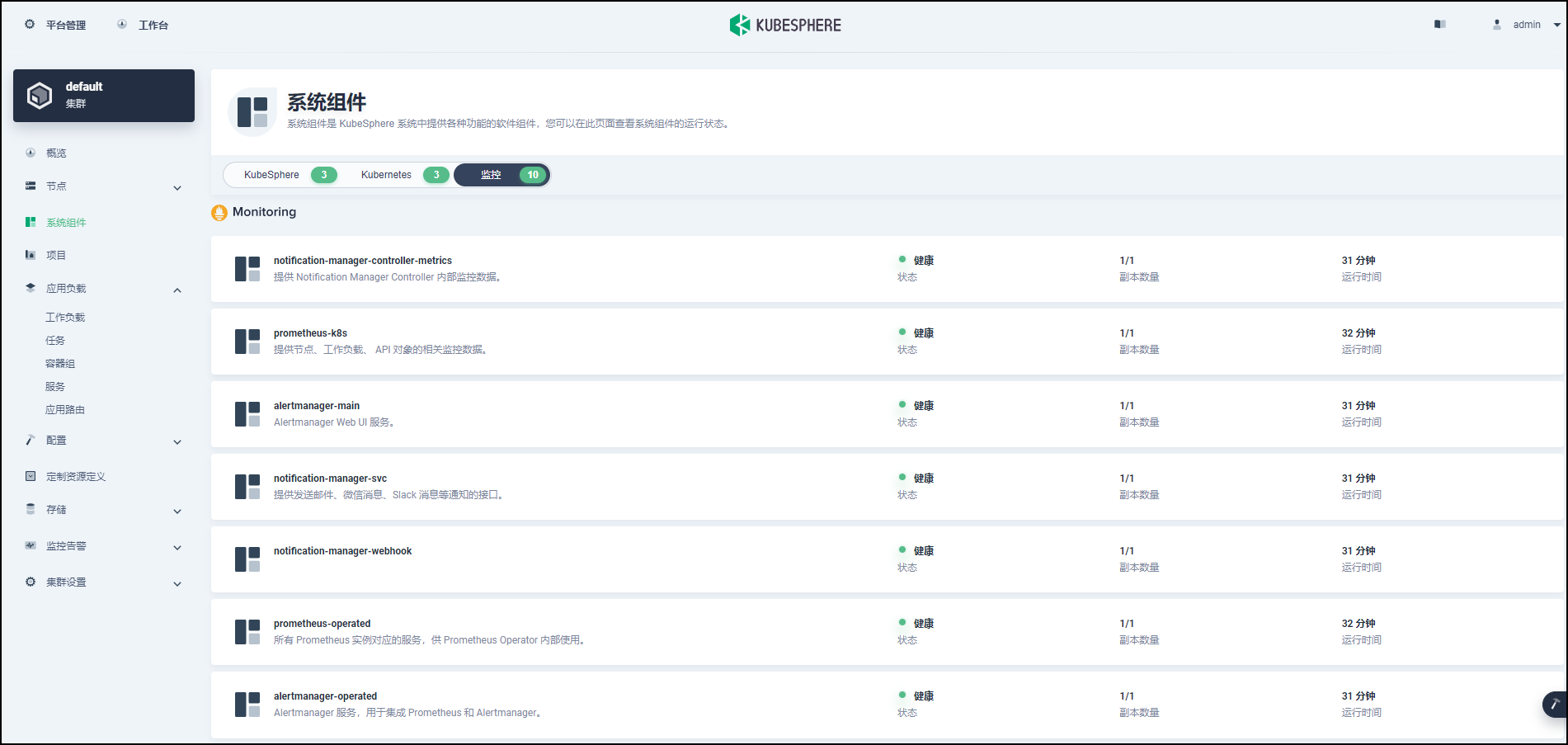Collapse the 应用负载 section chevron
The image size is (1568, 745).
click(x=177, y=290)
